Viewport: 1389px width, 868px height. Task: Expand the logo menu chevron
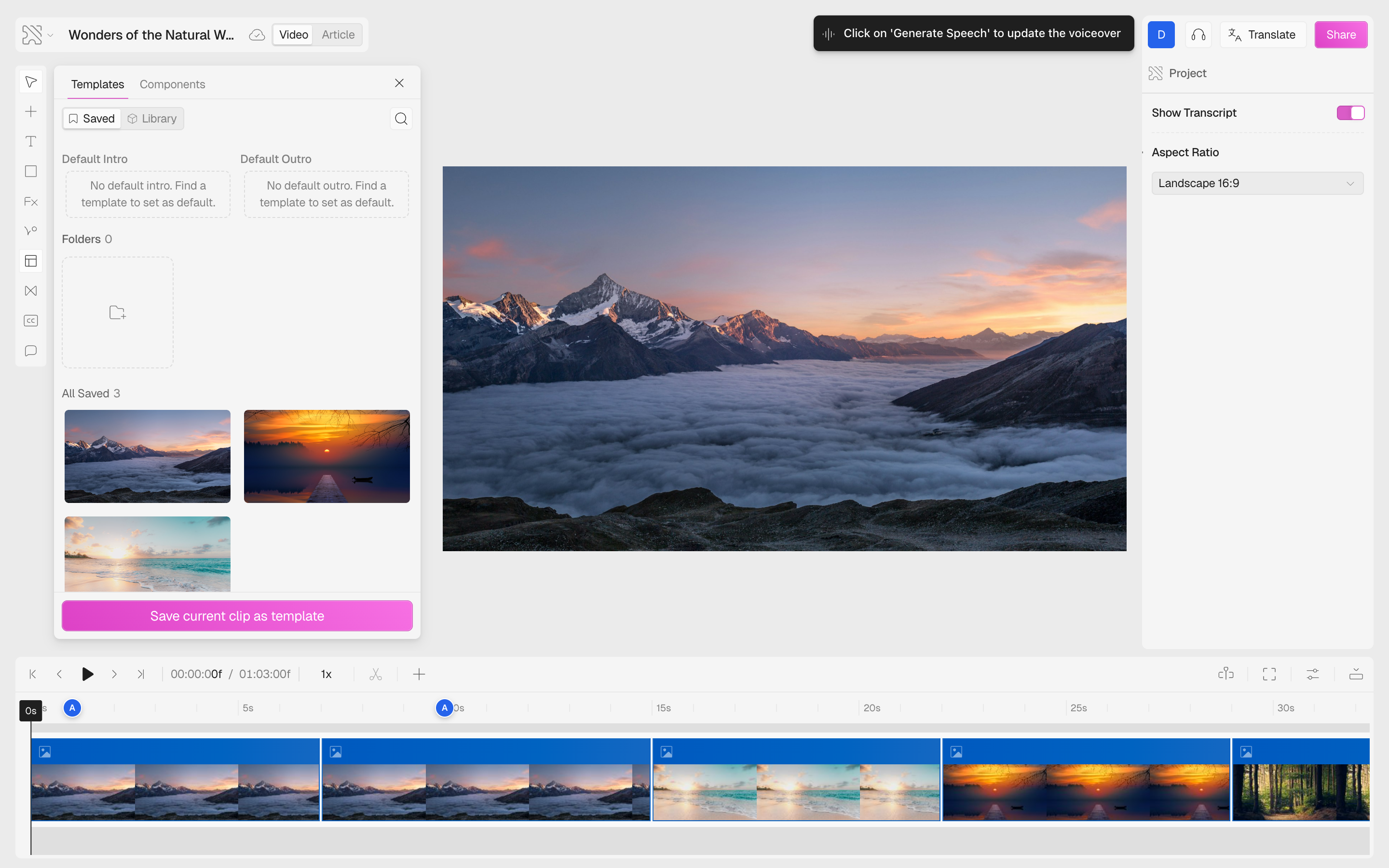pyautogui.click(x=51, y=36)
